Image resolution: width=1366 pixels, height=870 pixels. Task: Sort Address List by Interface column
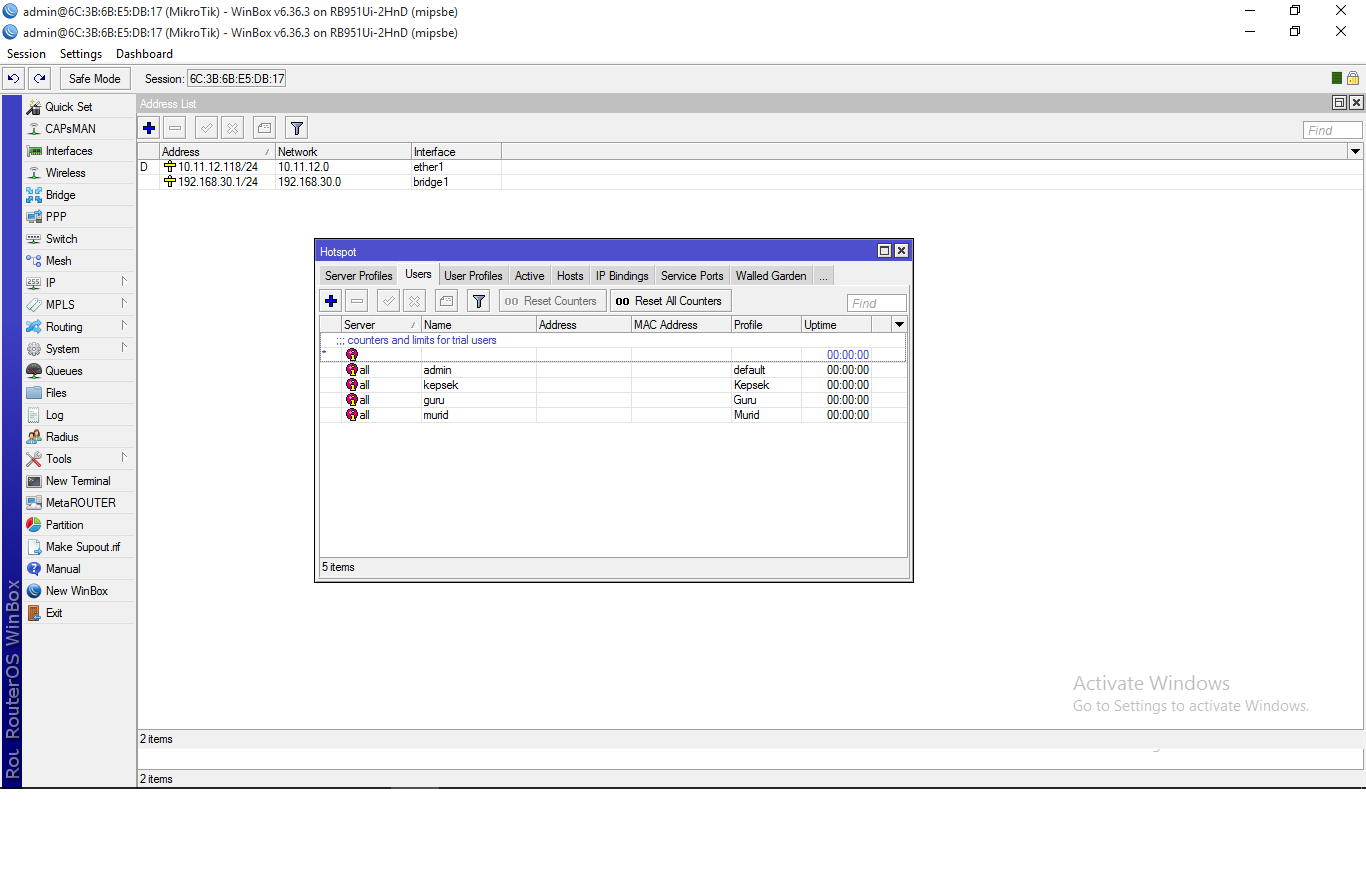[x=456, y=152]
